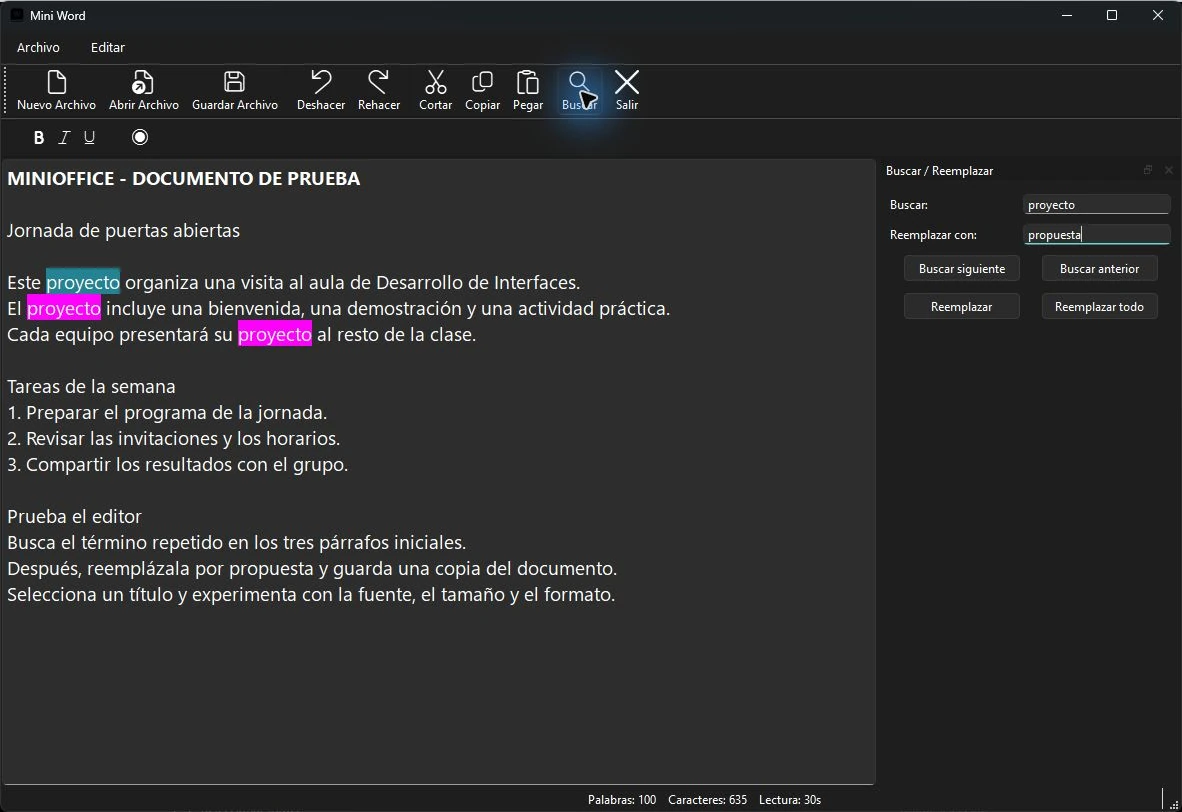Click line 3. Compartir los resultados
1182x812 pixels.
tap(178, 464)
